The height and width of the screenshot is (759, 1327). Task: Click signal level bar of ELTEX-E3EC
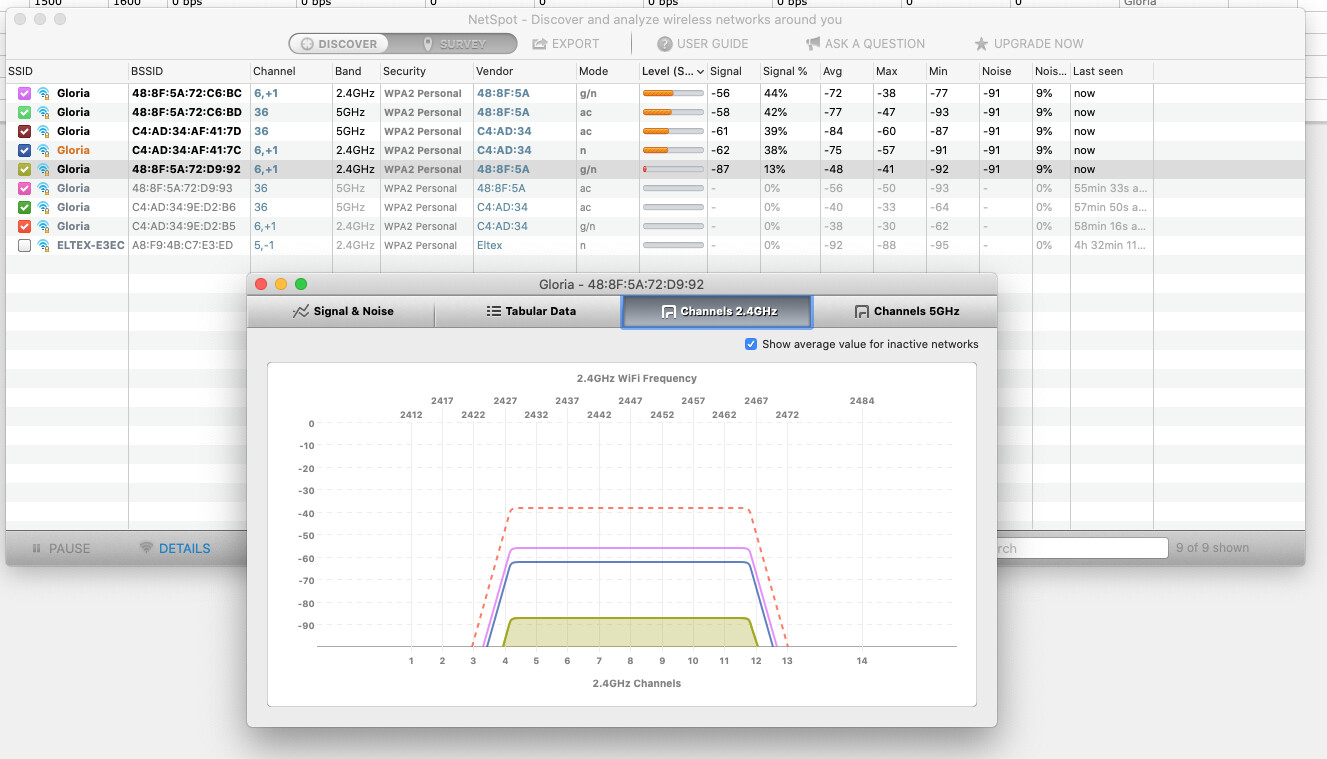[x=671, y=245]
